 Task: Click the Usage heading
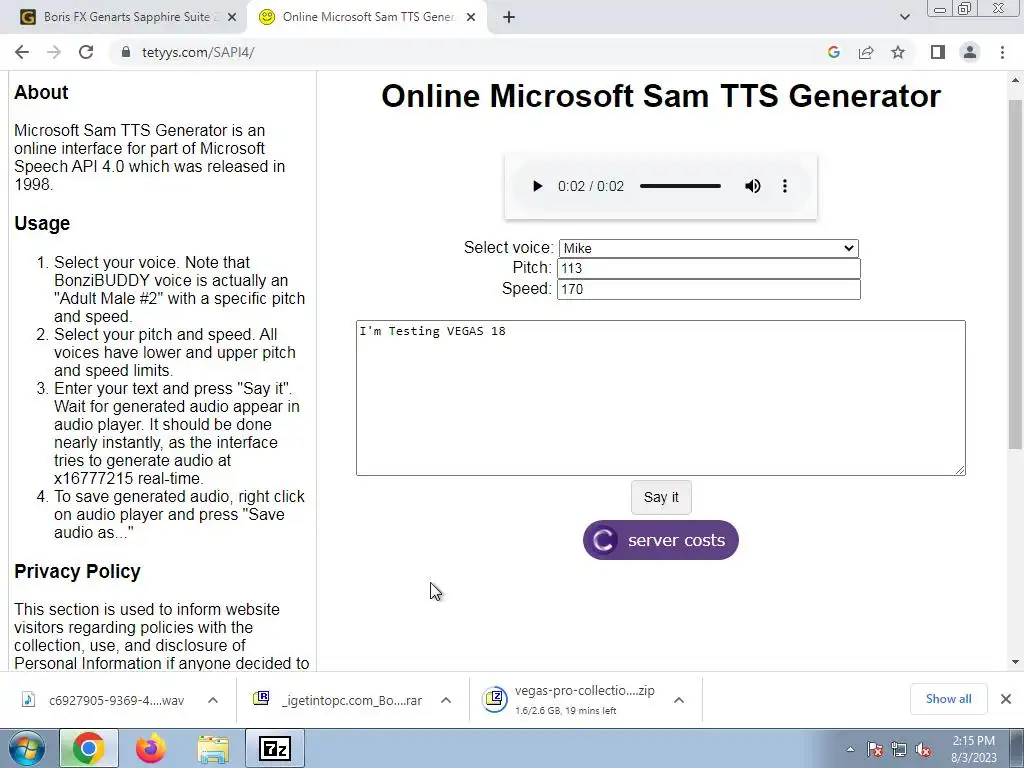coord(42,223)
